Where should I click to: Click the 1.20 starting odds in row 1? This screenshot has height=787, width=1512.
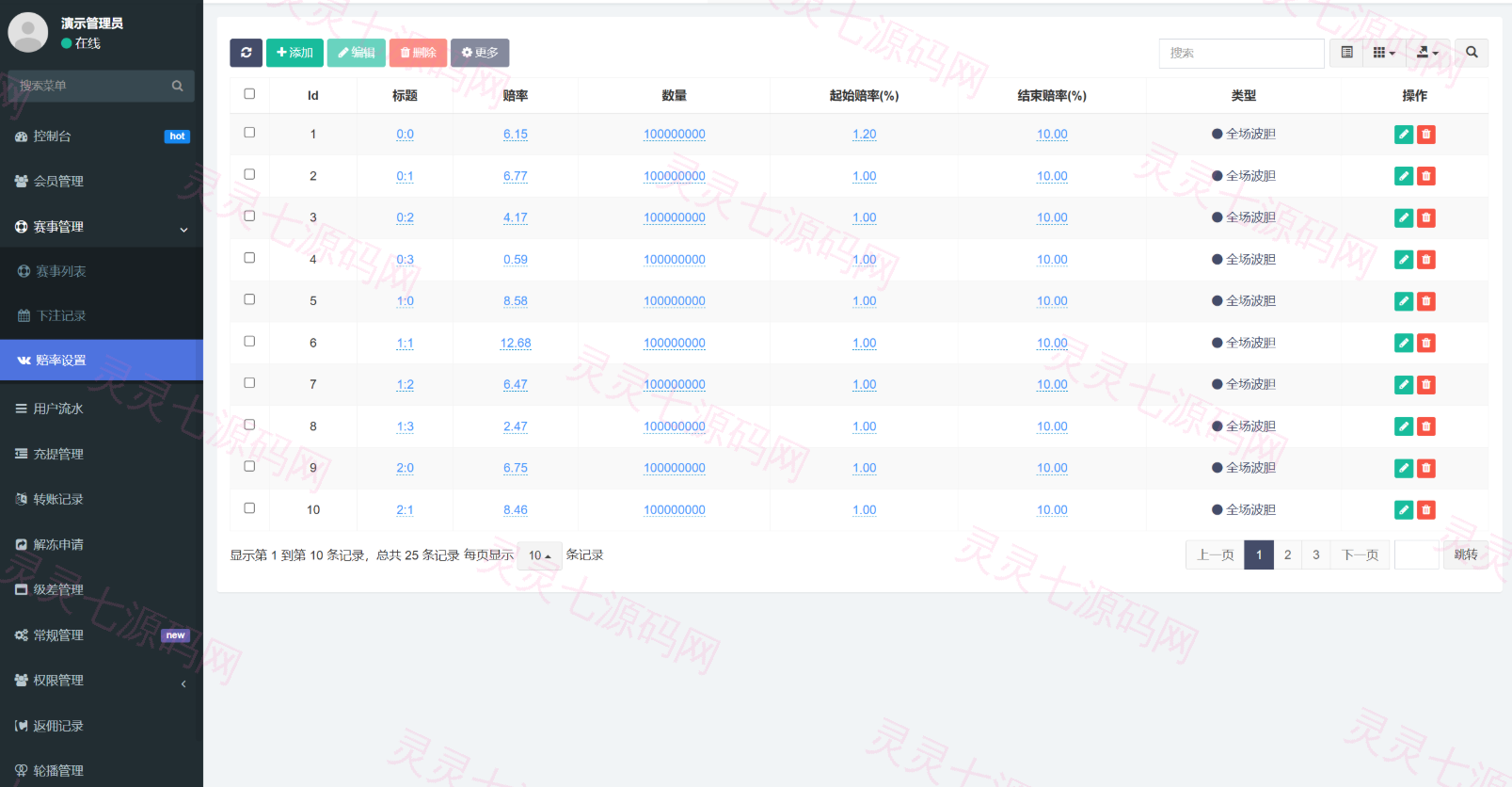click(x=864, y=135)
